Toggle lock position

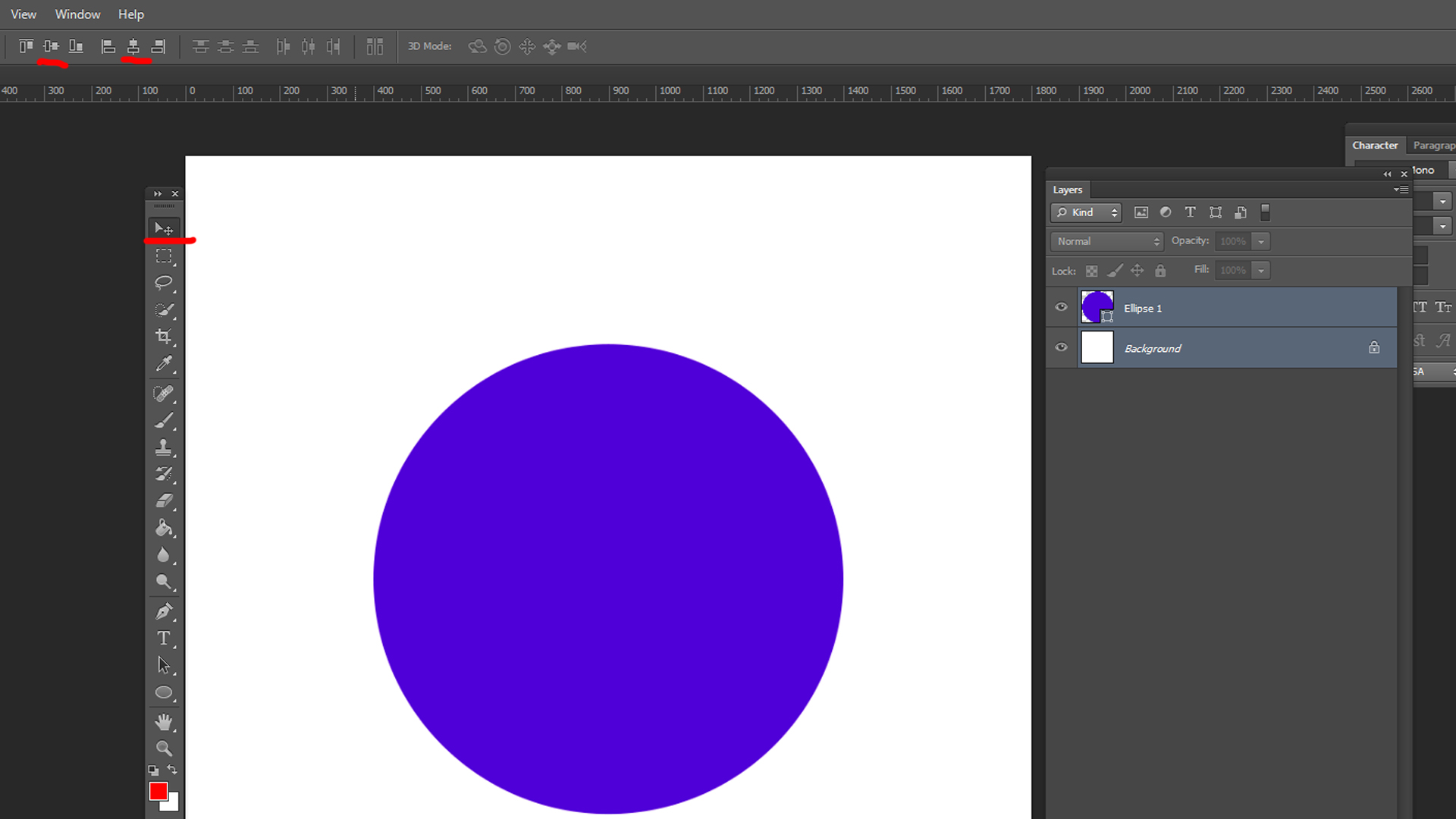[x=1137, y=271]
